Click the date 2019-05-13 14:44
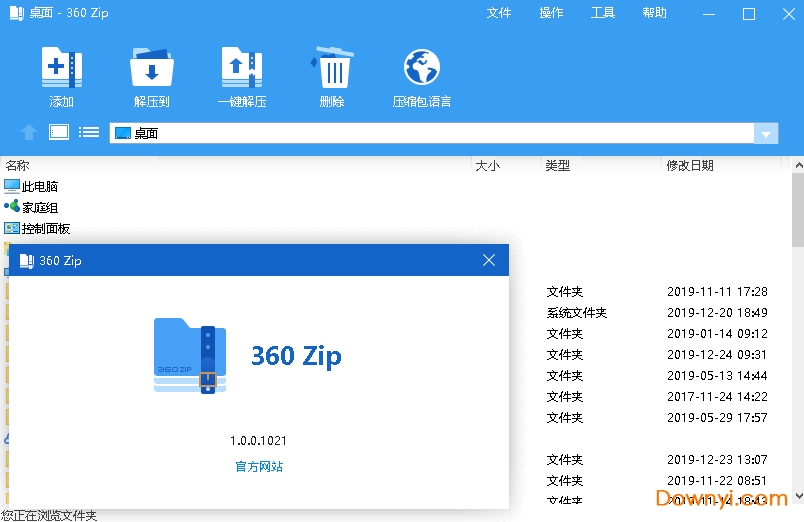The width and height of the screenshot is (804, 522). pyautogui.click(x=717, y=376)
